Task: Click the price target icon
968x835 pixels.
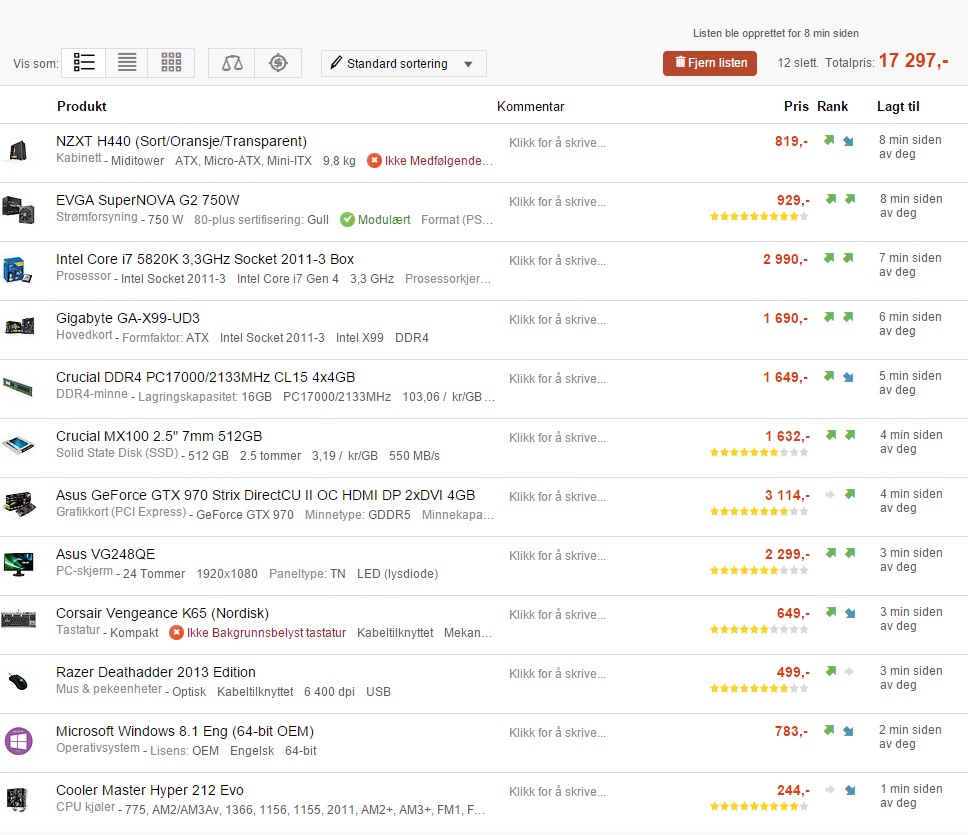Action: [x=278, y=63]
